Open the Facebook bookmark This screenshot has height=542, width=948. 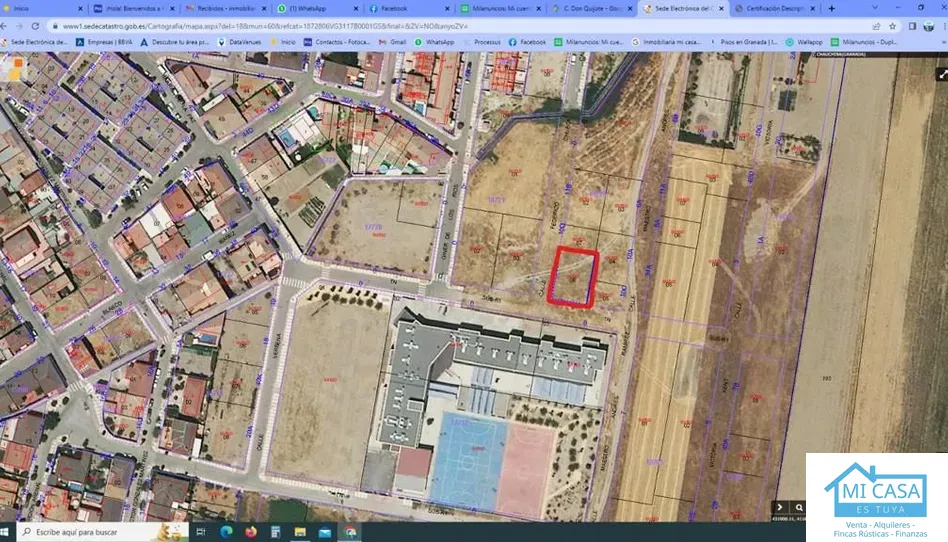[527, 42]
